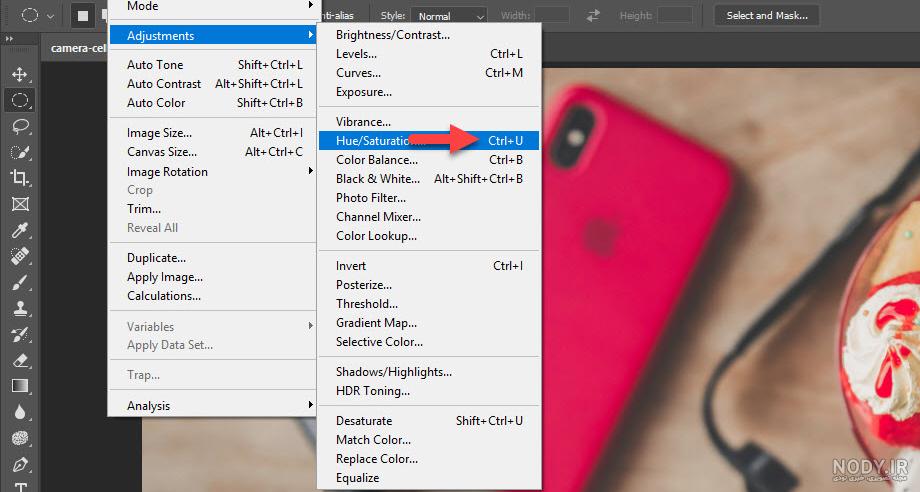The image size is (920, 492).
Task: Choose Desaturate adjustment
Action: (429, 421)
